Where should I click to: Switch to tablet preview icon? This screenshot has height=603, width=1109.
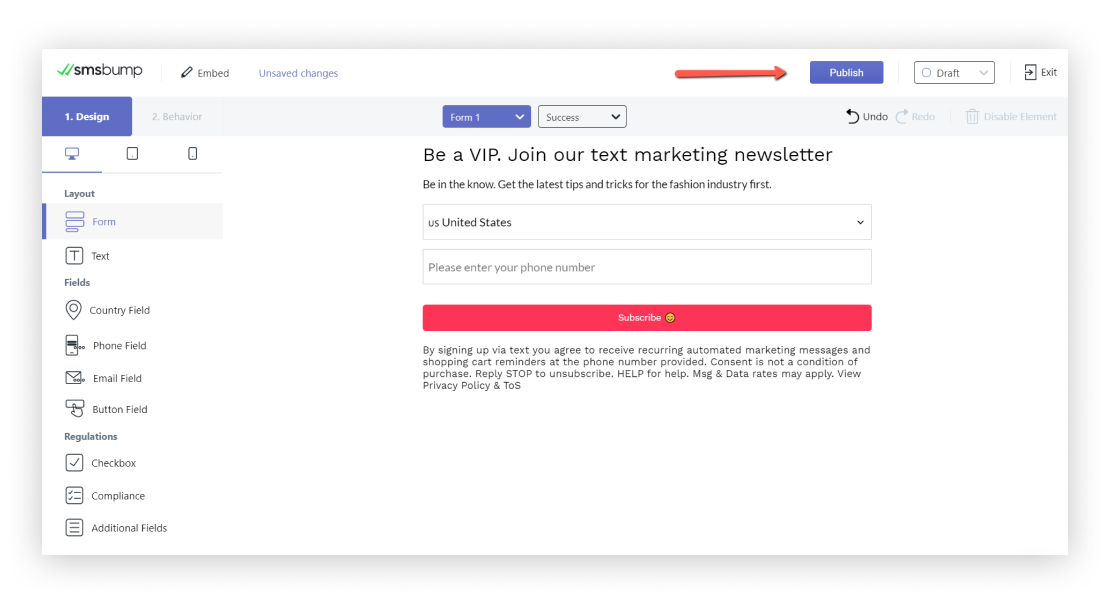tap(132, 153)
